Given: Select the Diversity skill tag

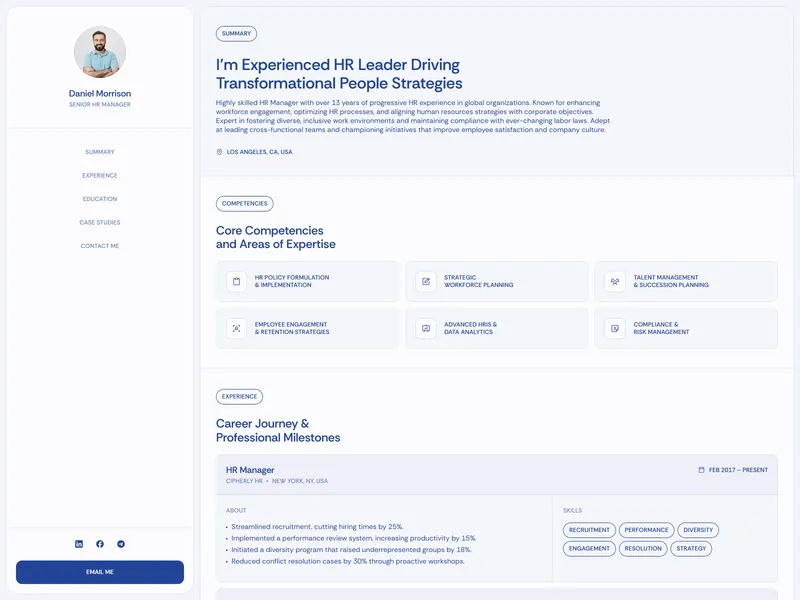Looking at the screenshot, I should (x=698, y=530).
